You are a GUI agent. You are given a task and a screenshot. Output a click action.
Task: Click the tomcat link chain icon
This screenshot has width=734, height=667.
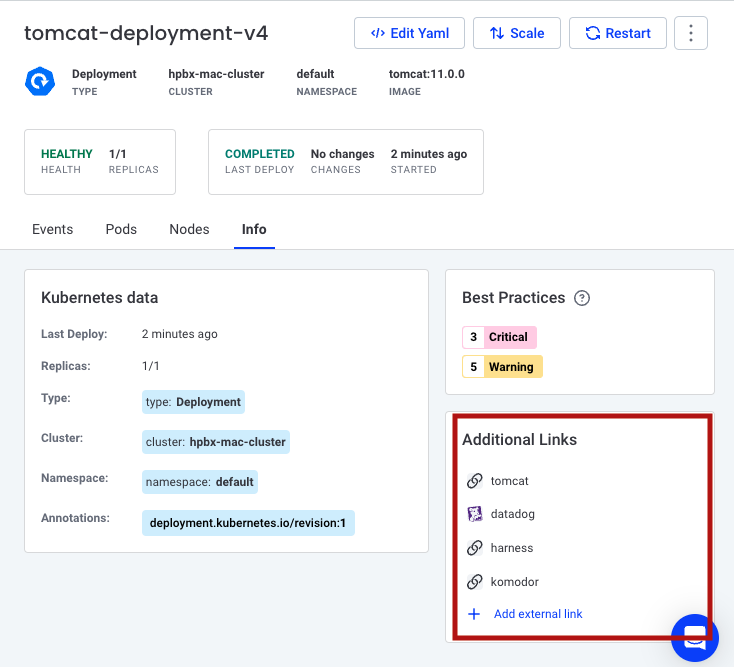pos(475,481)
